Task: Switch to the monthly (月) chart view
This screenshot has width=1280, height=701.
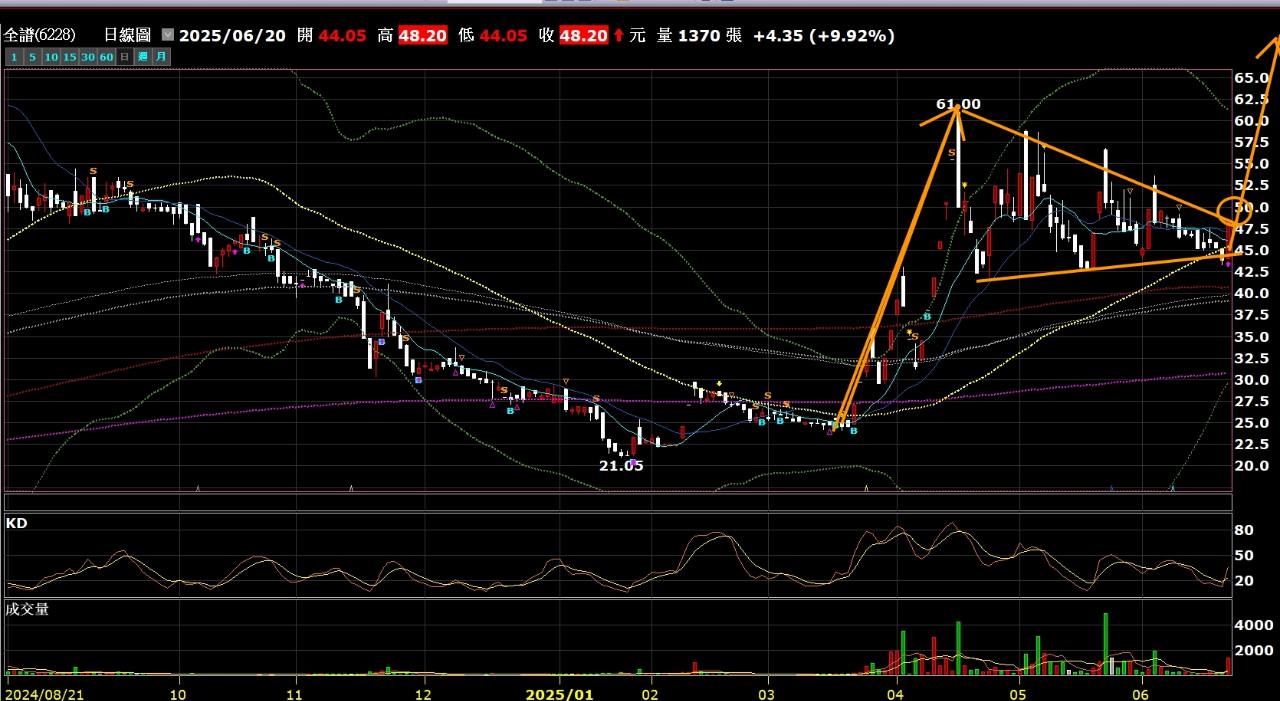Action: coord(161,57)
